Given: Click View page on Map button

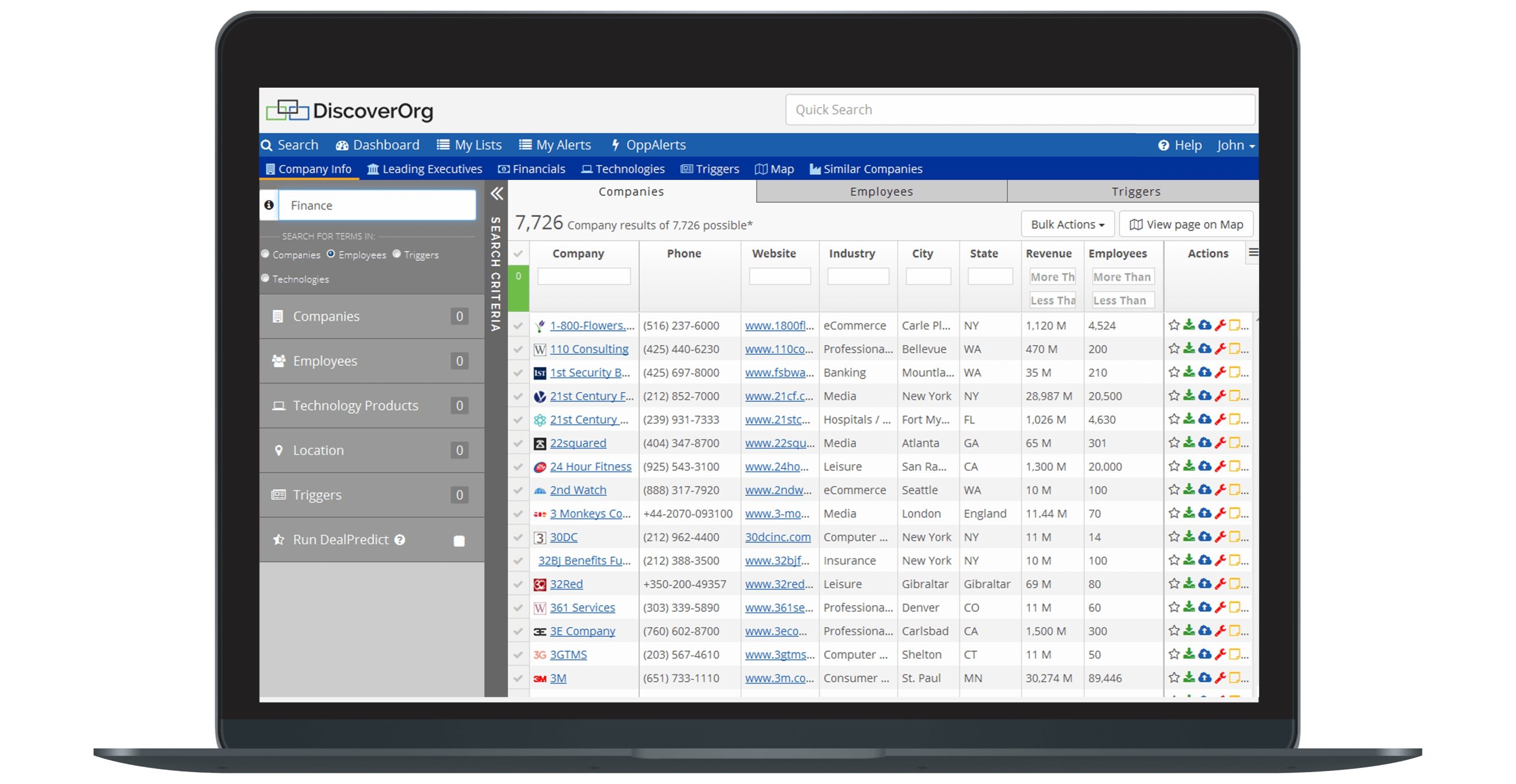Looking at the screenshot, I should pos(1186,224).
